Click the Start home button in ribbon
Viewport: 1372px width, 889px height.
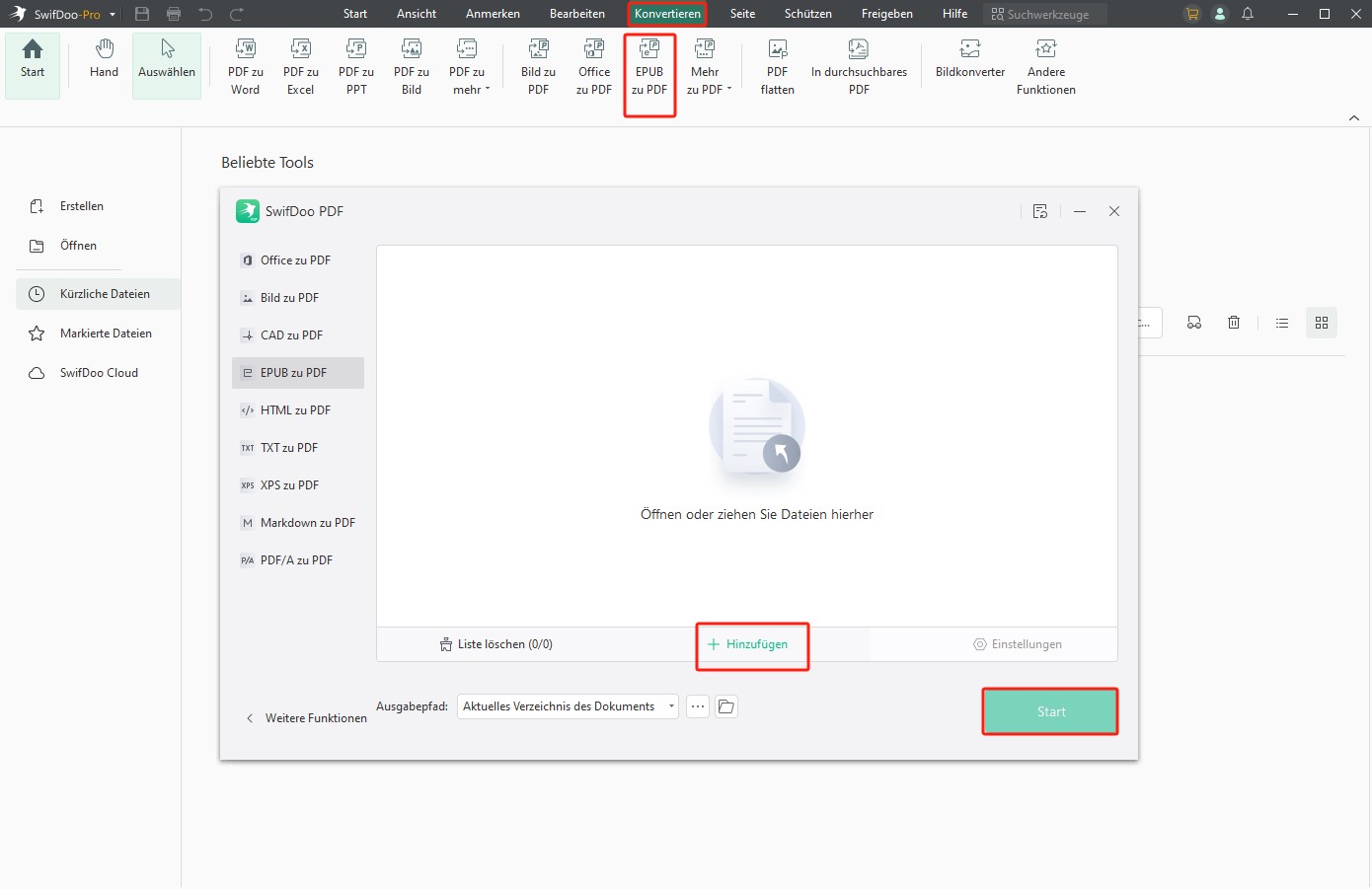pos(33,65)
